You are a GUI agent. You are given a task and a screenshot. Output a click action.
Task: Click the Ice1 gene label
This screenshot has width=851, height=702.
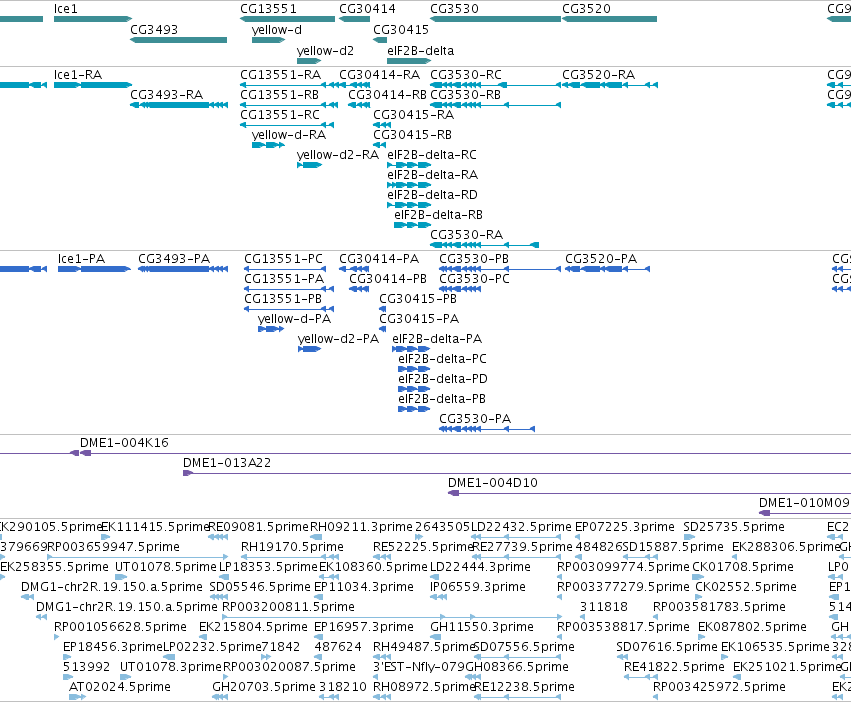pyautogui.click(x=66, y=9)
